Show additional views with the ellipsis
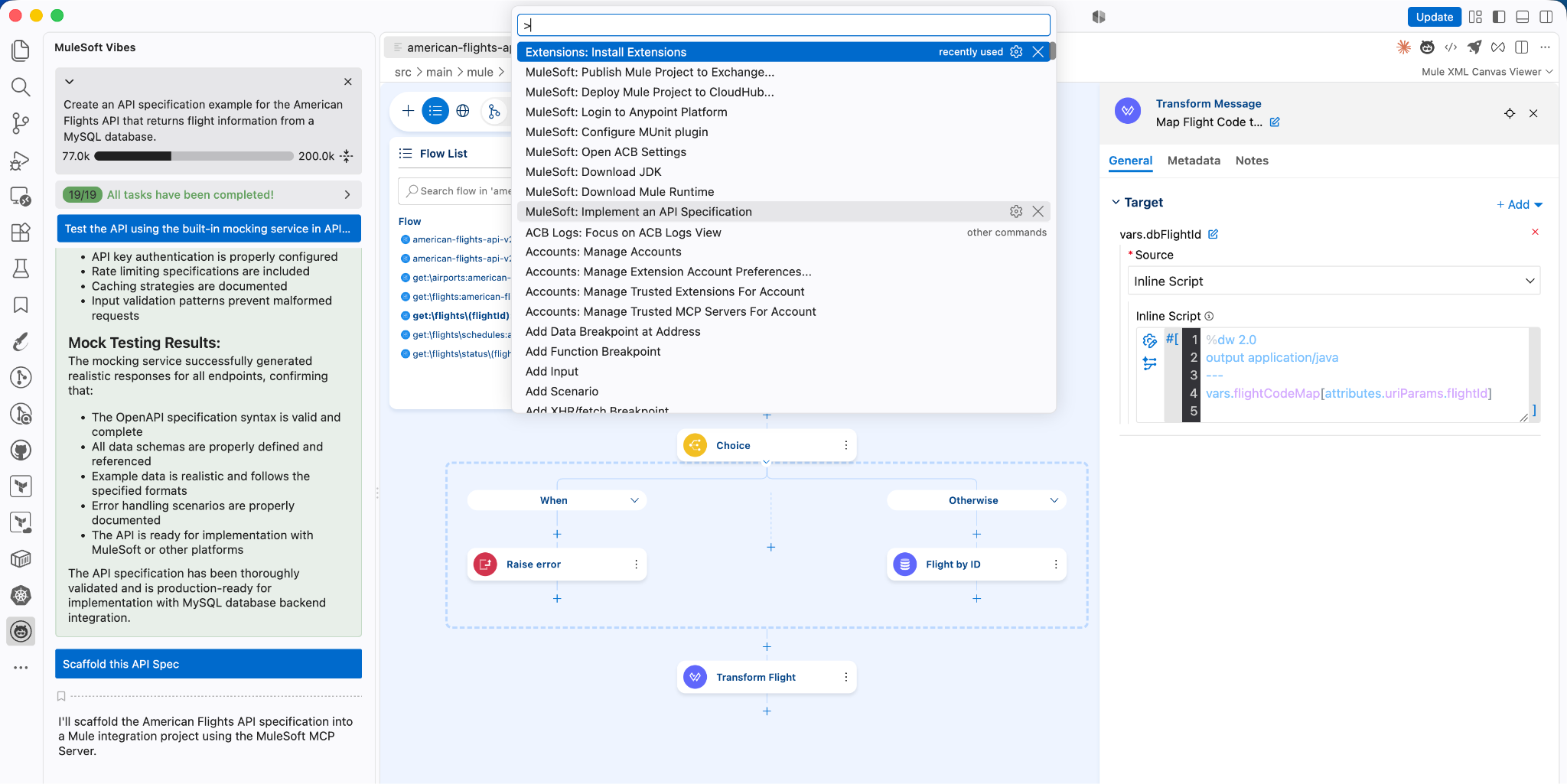This screenshot has height=784, width=1567. tap(21, 668)
